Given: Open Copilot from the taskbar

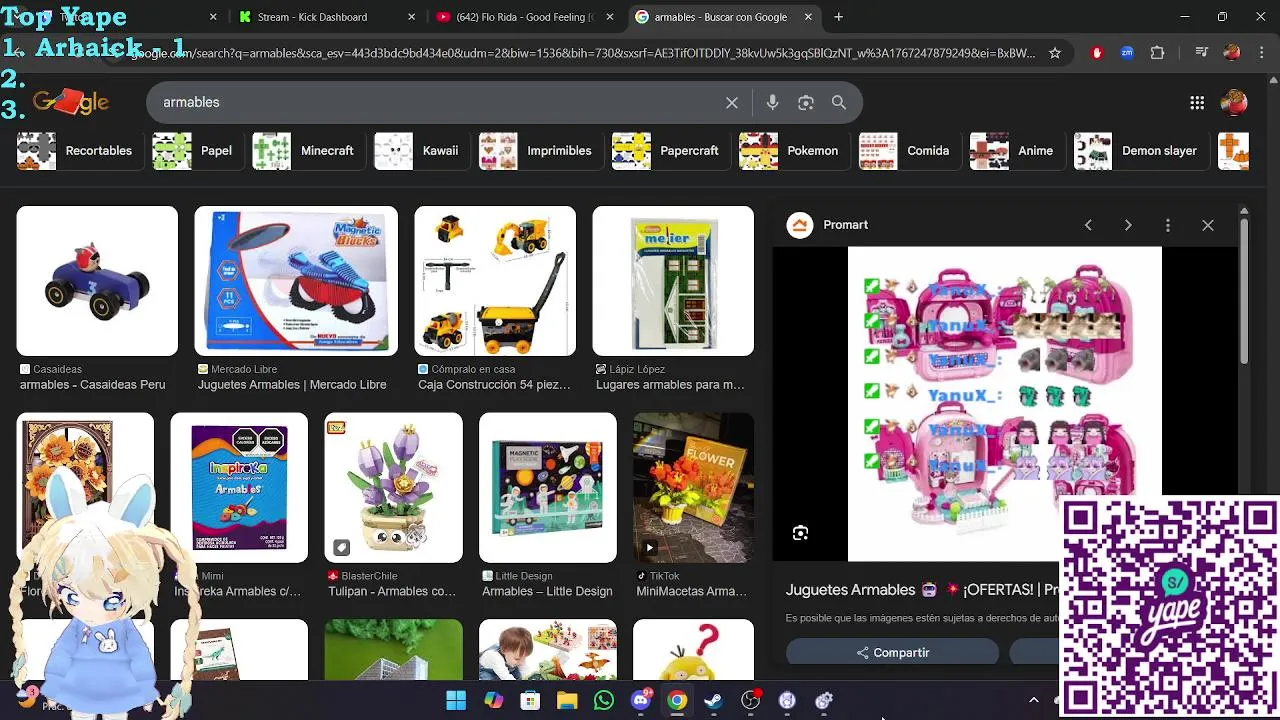Looking at the screenshot, I should tap(493, 700).
